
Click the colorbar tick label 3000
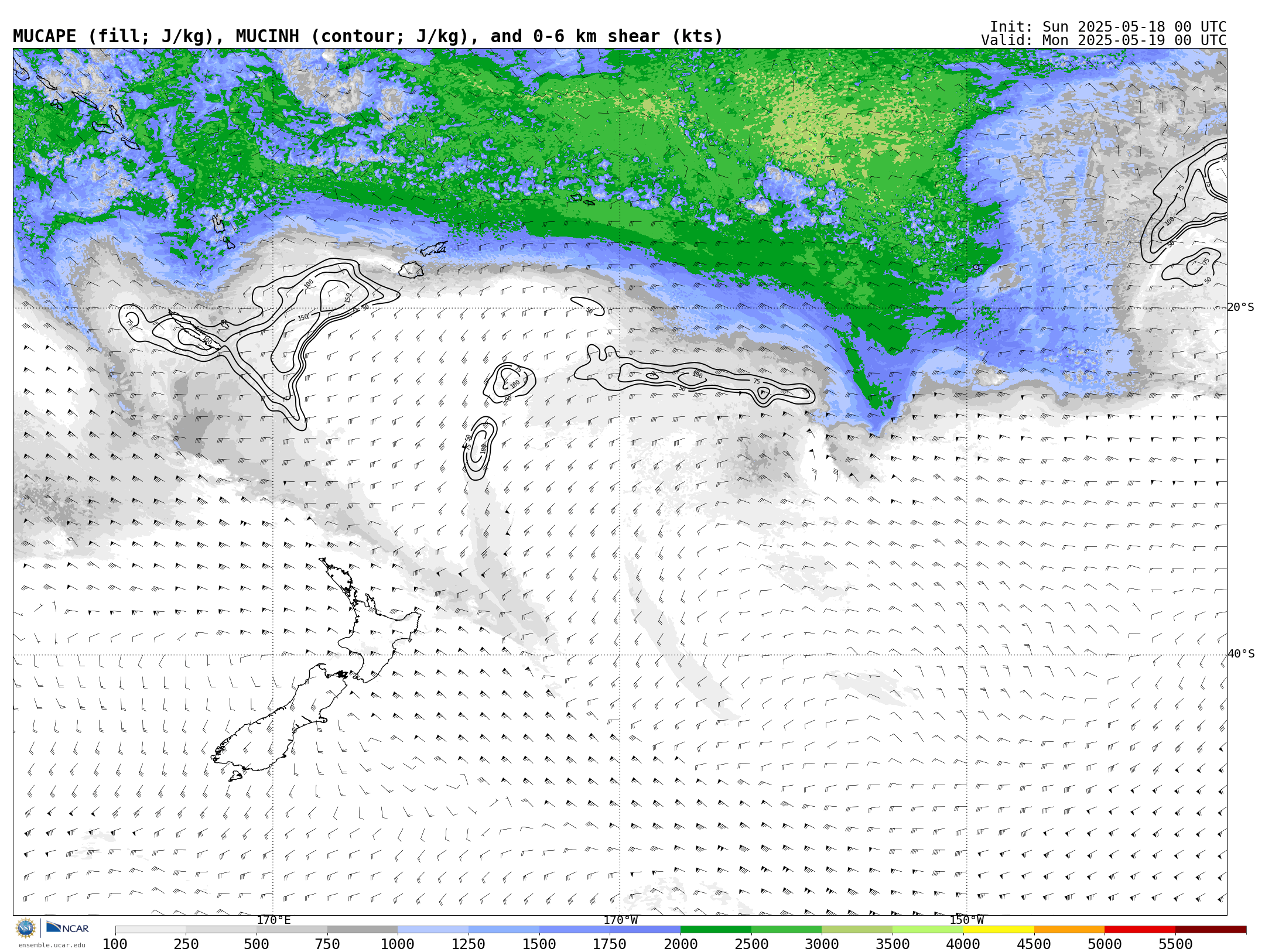822,944
